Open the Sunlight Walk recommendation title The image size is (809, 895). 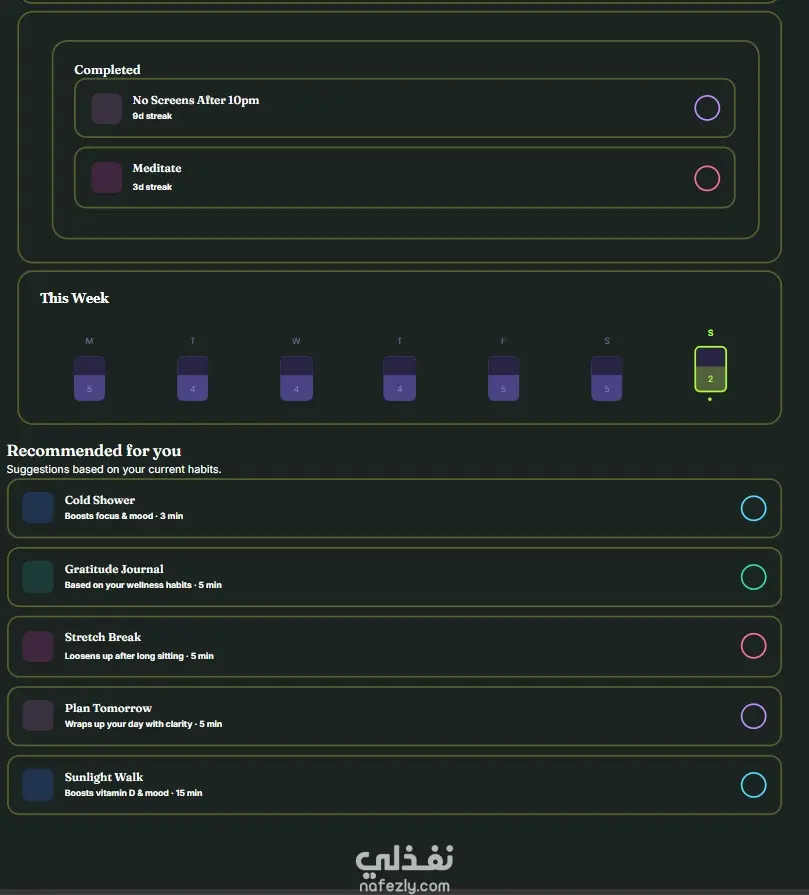[103, 777]
